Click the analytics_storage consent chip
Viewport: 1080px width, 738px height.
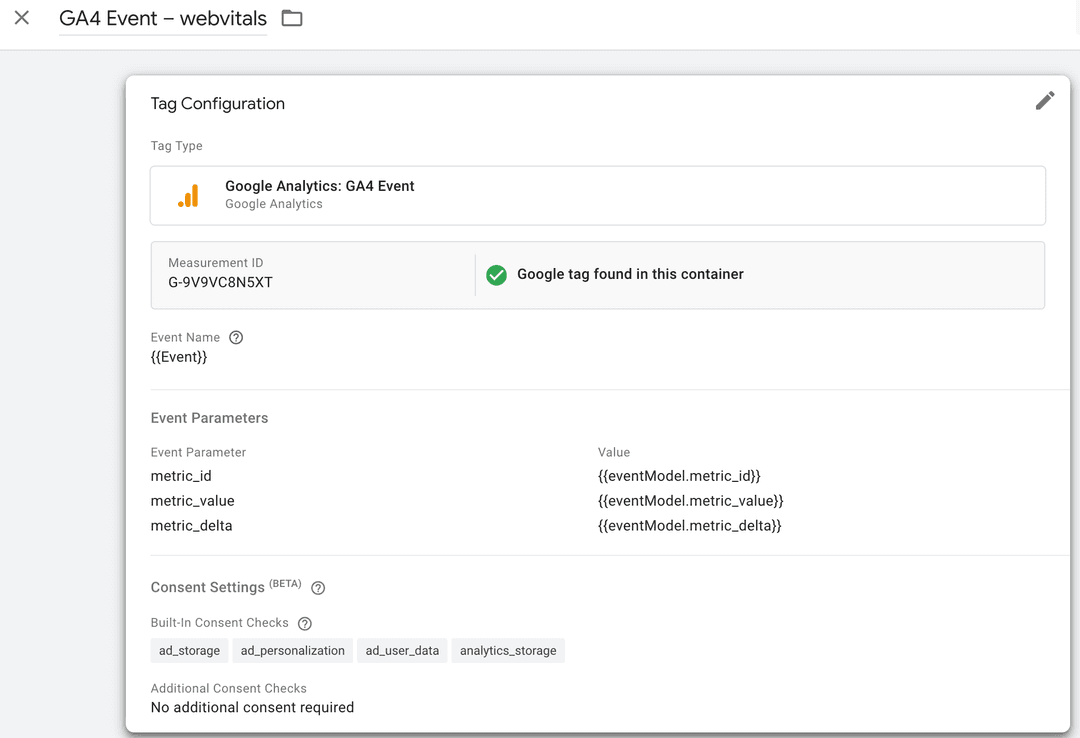508,651
